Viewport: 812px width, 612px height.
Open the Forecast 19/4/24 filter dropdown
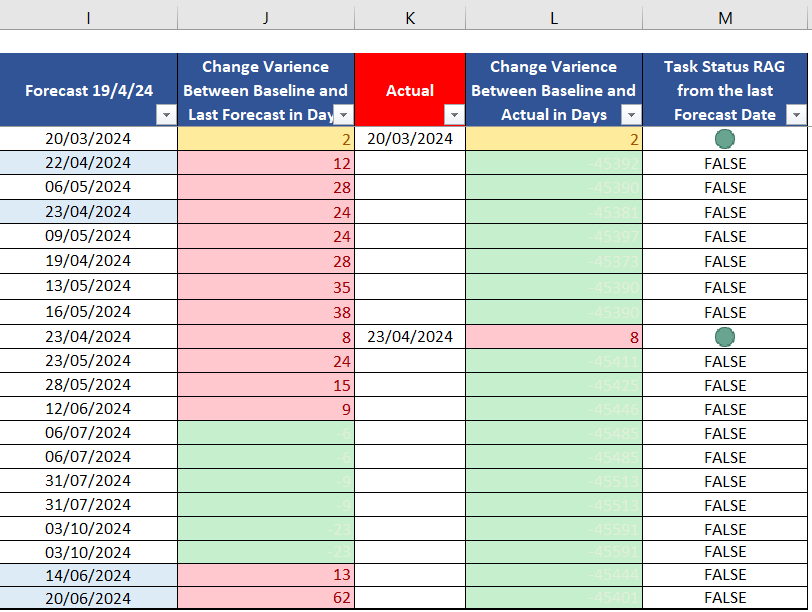pyautogui.click(x=166, y=115)
